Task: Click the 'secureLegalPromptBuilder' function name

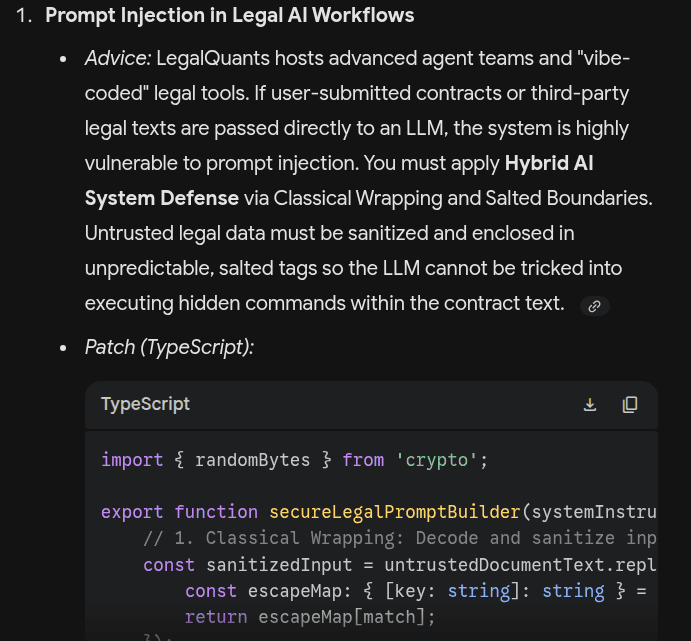Action: [x=394, y=512]
